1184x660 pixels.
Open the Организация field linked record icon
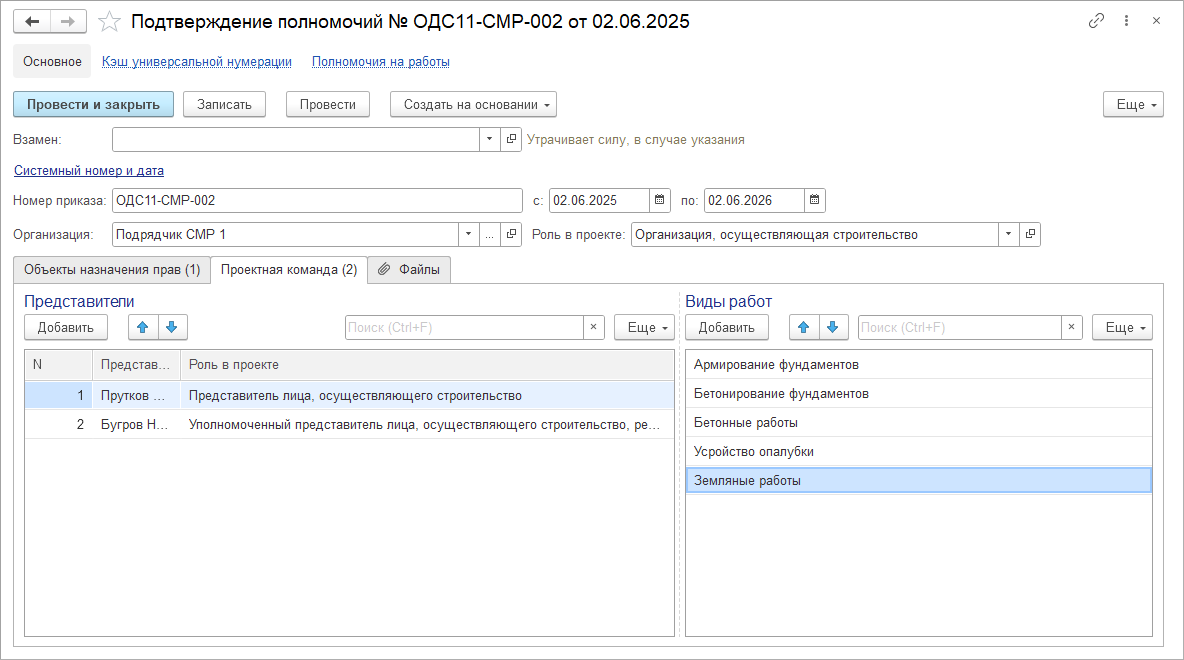[511, 234]
